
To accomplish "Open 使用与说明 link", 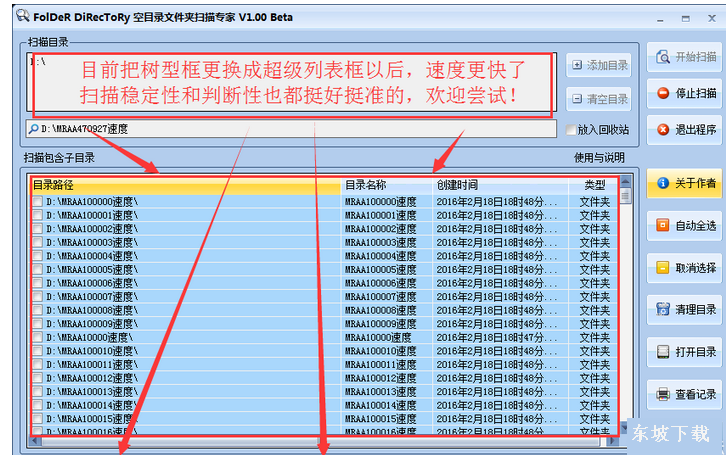I will 599,158.
